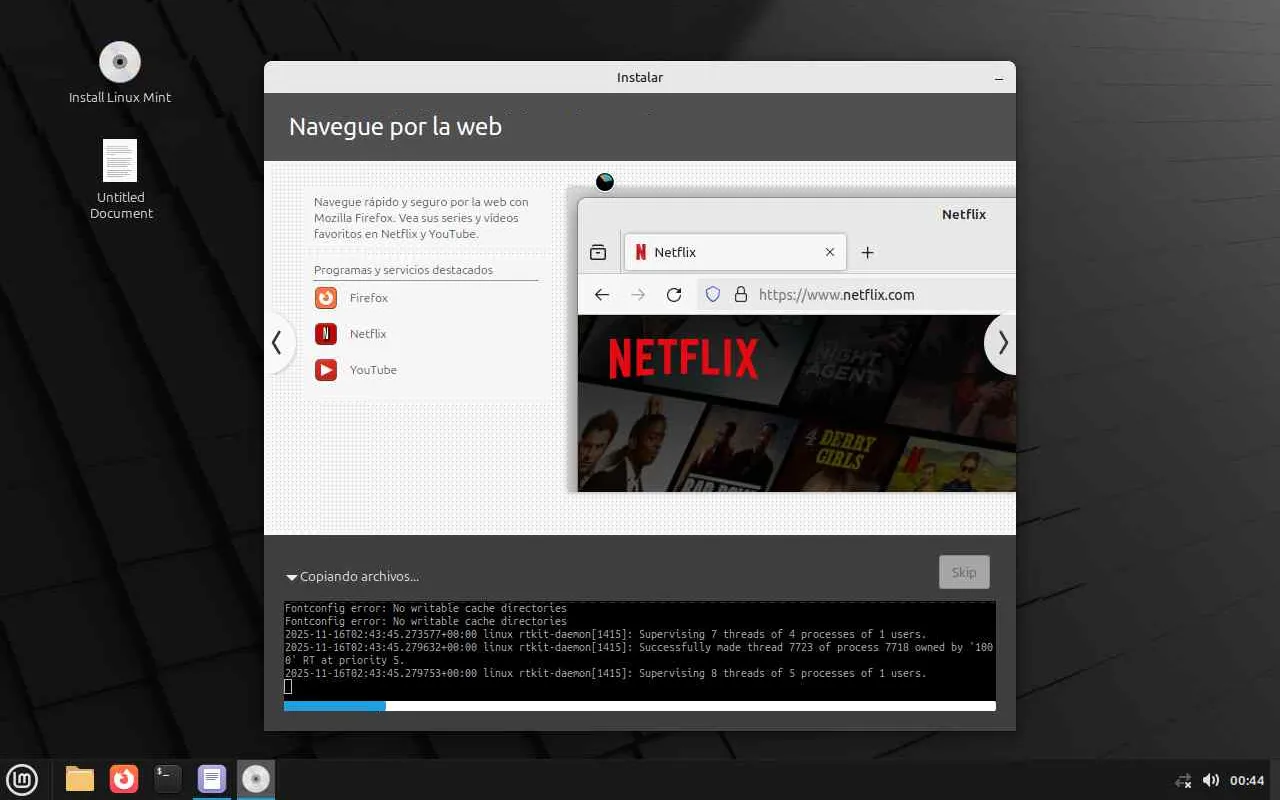The image size is (1280, 800).
Task: Collapse the Copiando archivos details expander
Action: [292, 577]
